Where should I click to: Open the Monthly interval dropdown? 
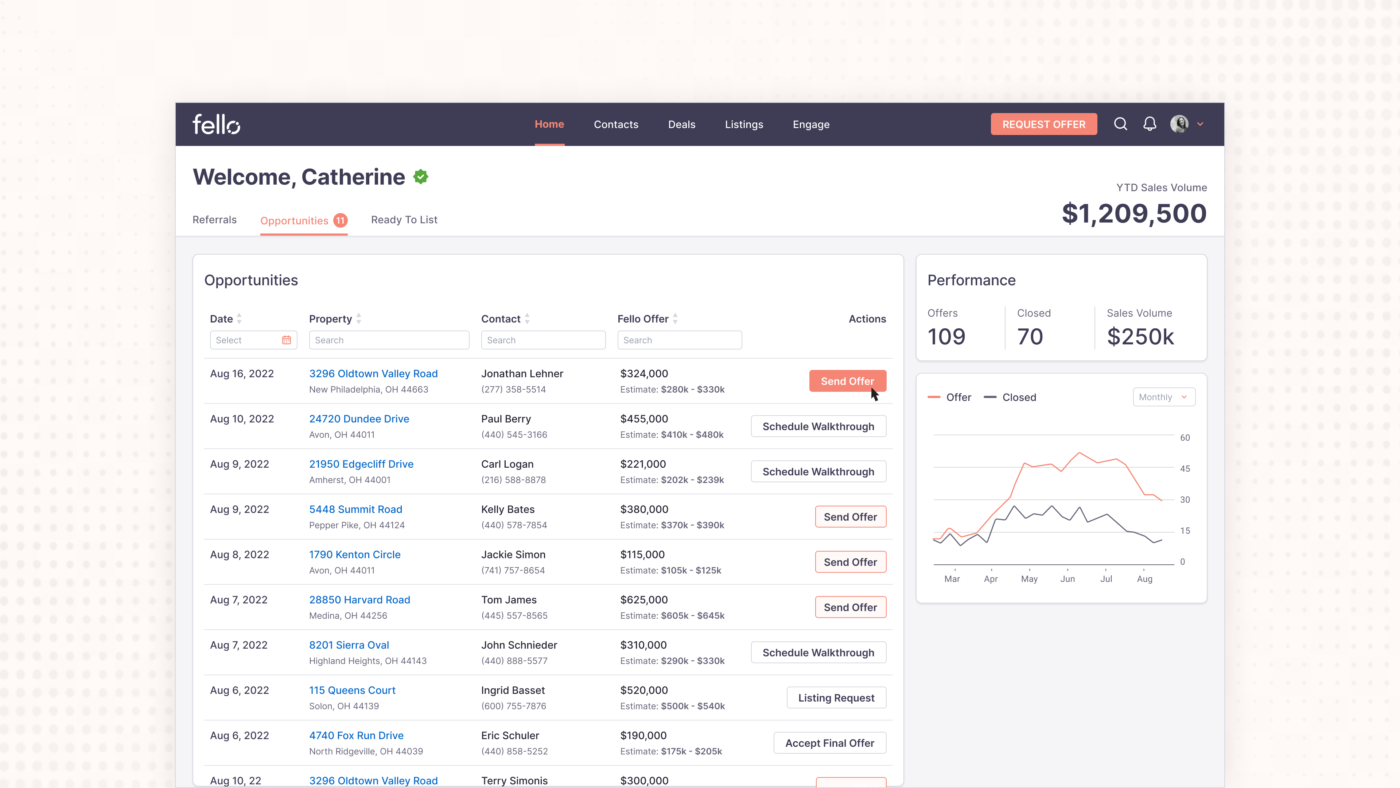tap(1163, 396)
